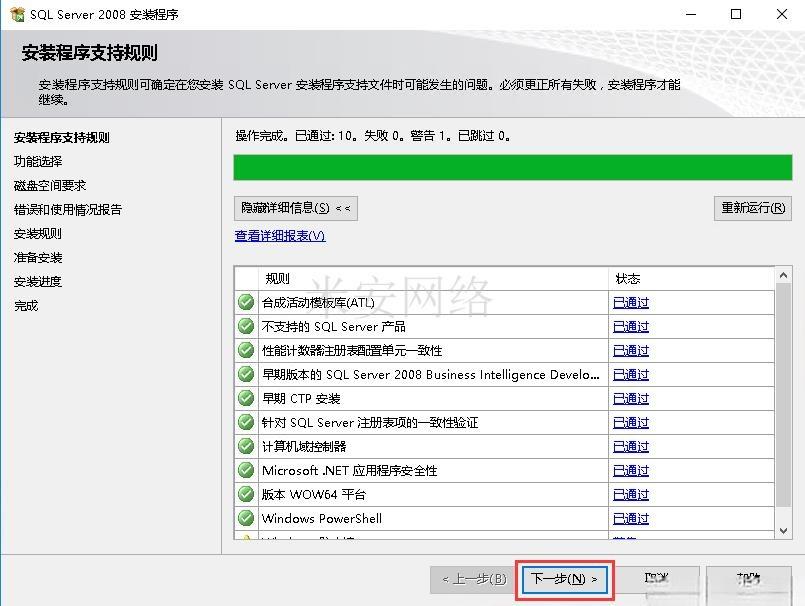Click rule text 计算机域控制器
Screen dimensions: 805x606
pos(304,447)
